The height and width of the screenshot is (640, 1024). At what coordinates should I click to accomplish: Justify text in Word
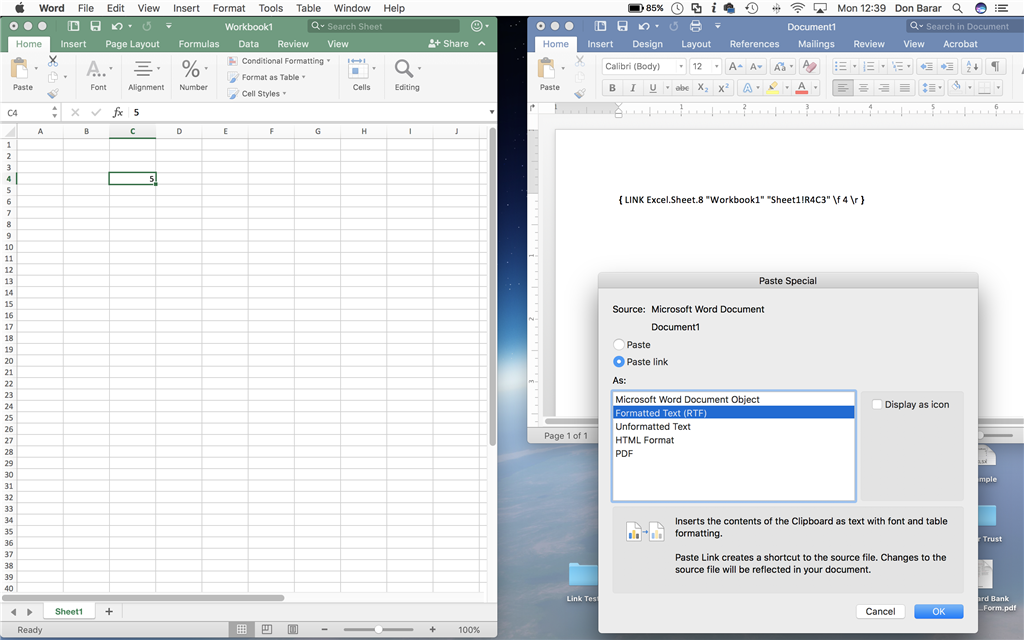[904, 88]
